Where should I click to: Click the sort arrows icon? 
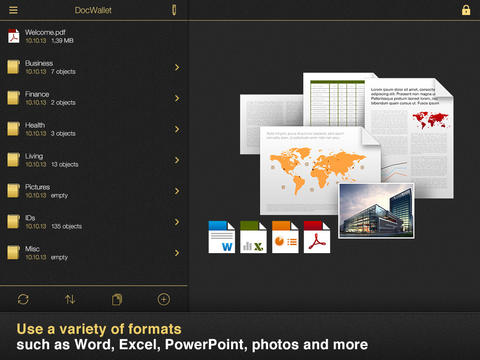click(x=70, y=299)
